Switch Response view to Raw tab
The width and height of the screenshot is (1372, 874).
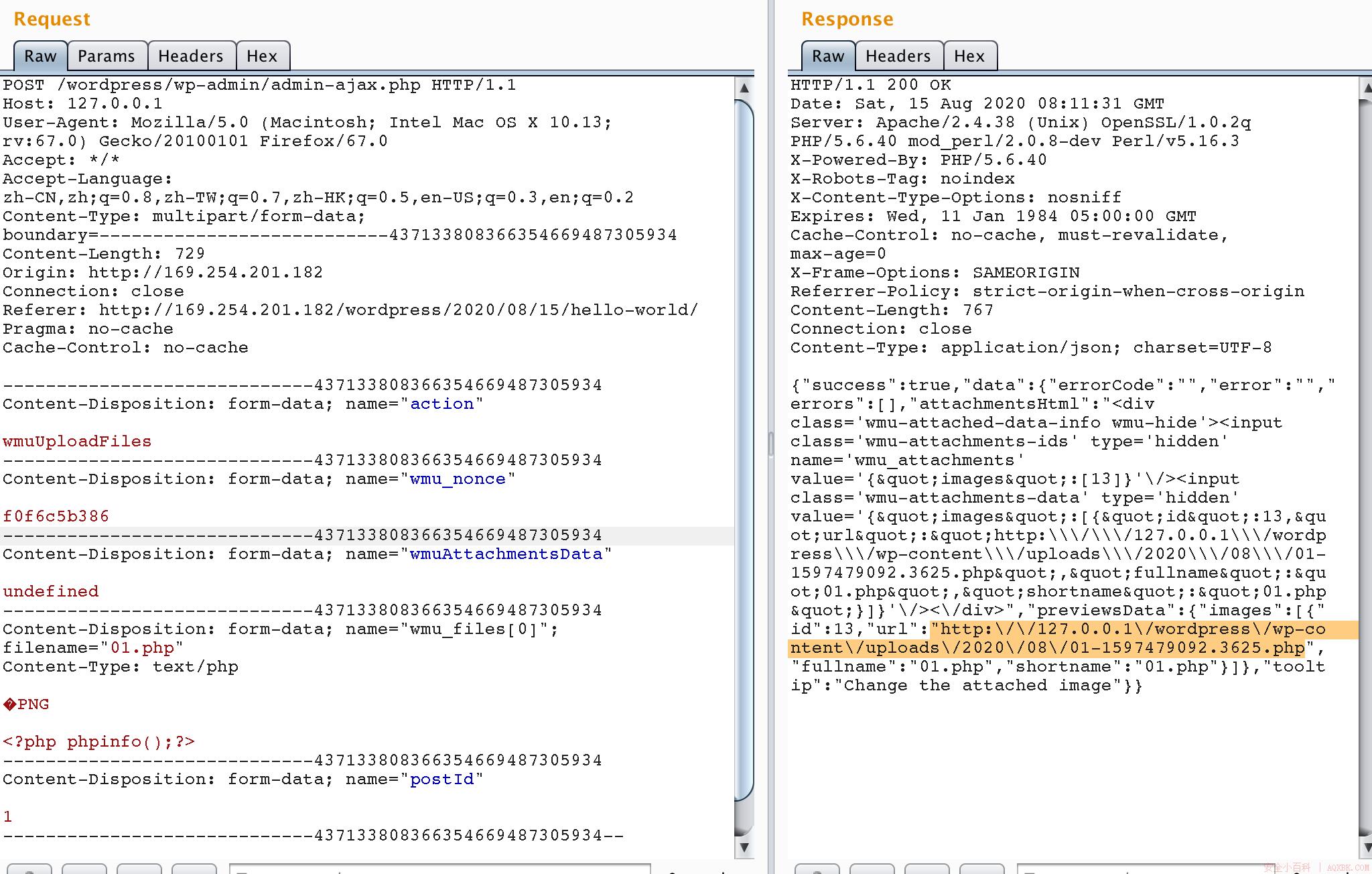click(828, 56)
